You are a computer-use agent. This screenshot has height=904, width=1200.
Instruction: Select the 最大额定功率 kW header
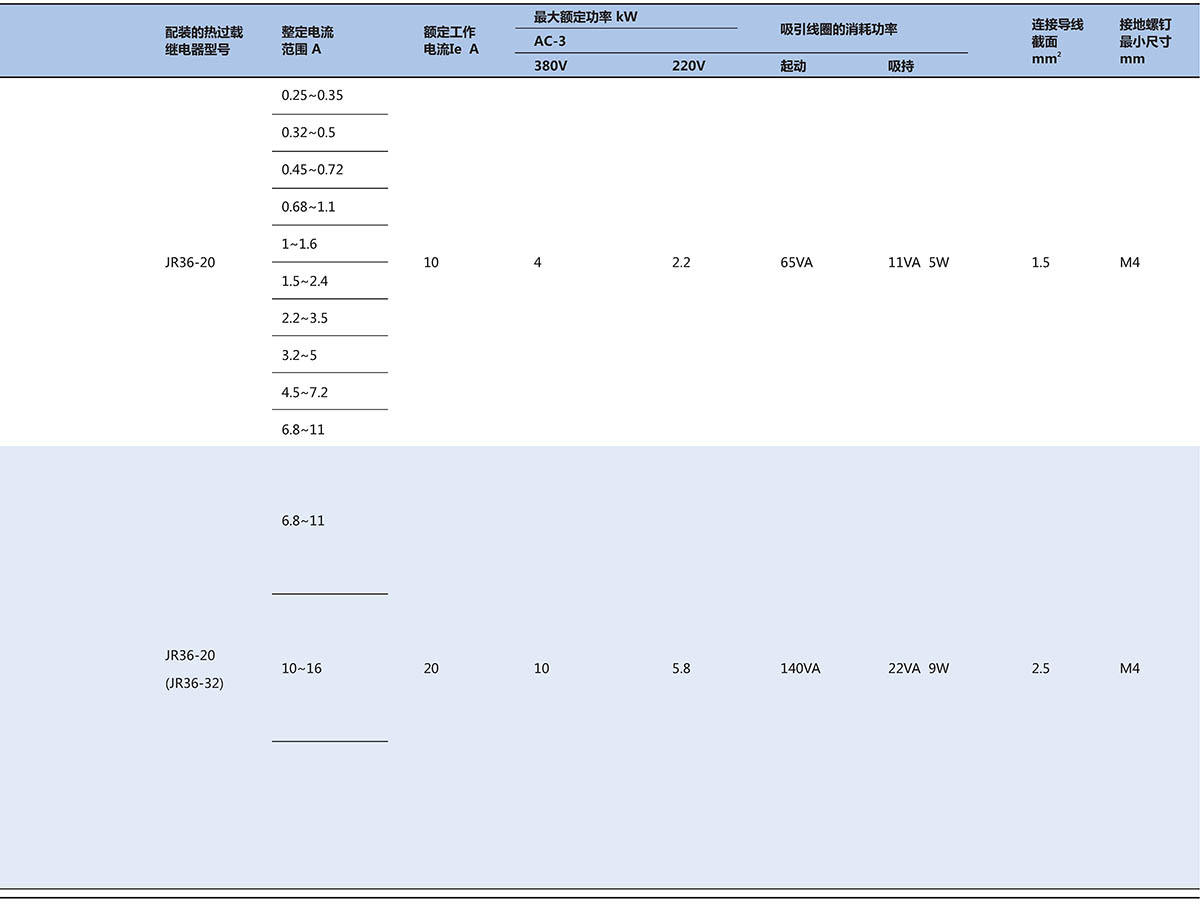click(x=585, y=17)
